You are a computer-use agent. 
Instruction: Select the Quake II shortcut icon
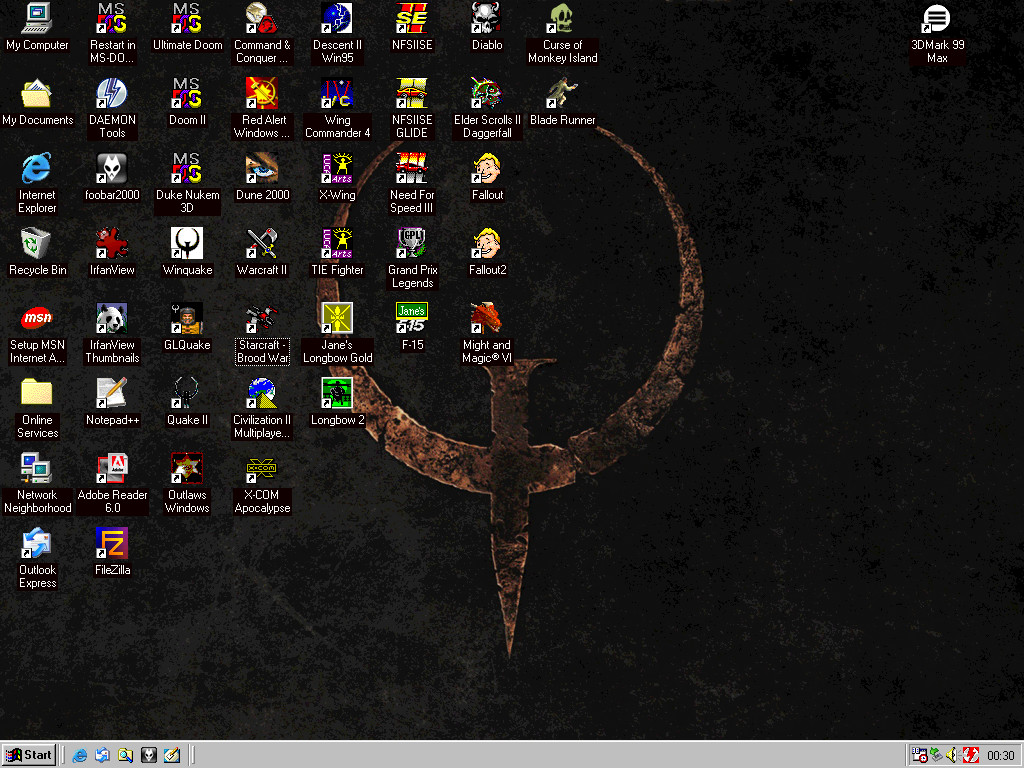187,394
